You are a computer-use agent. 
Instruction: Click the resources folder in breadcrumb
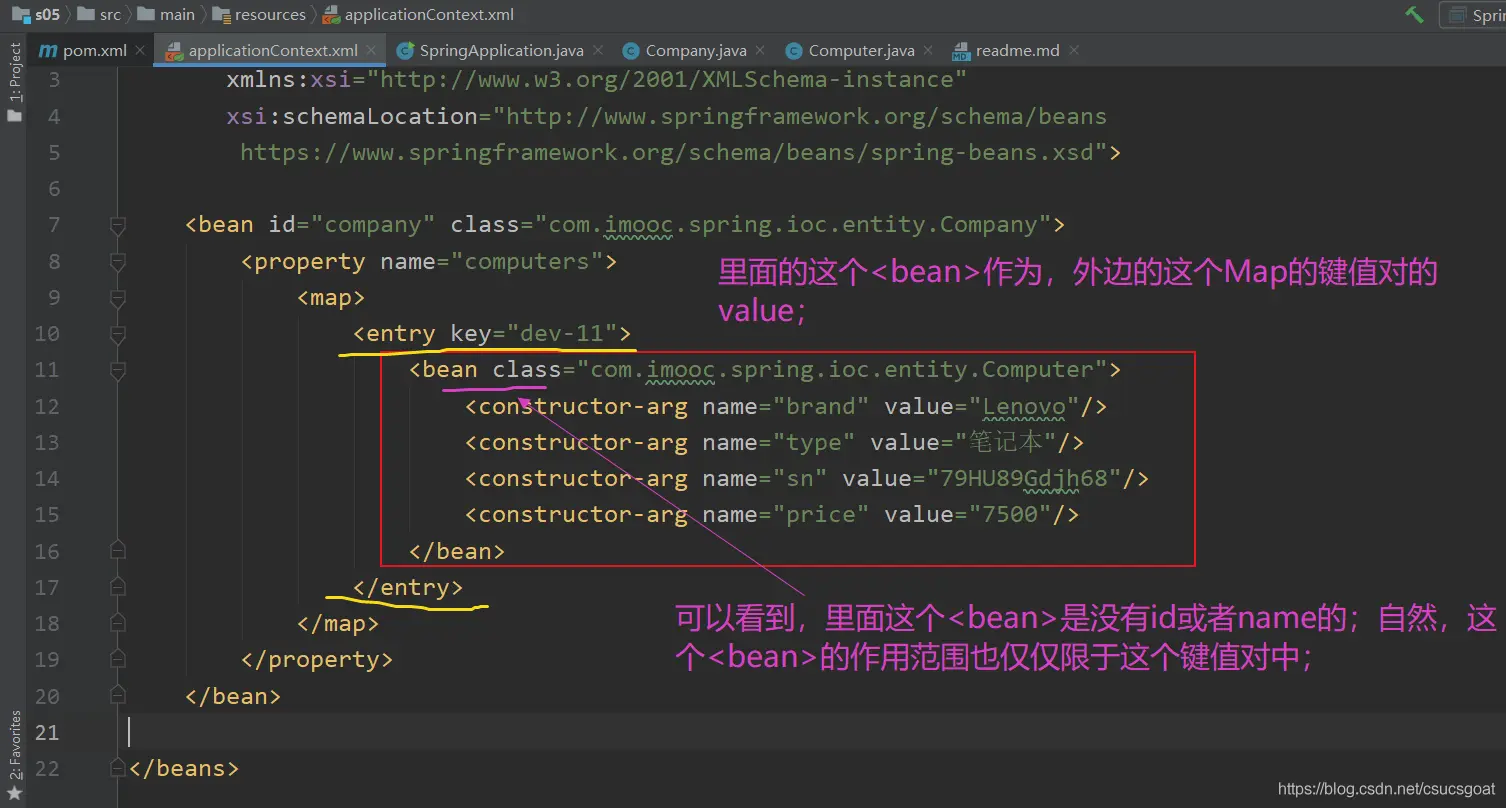click(x=269, y=14)
